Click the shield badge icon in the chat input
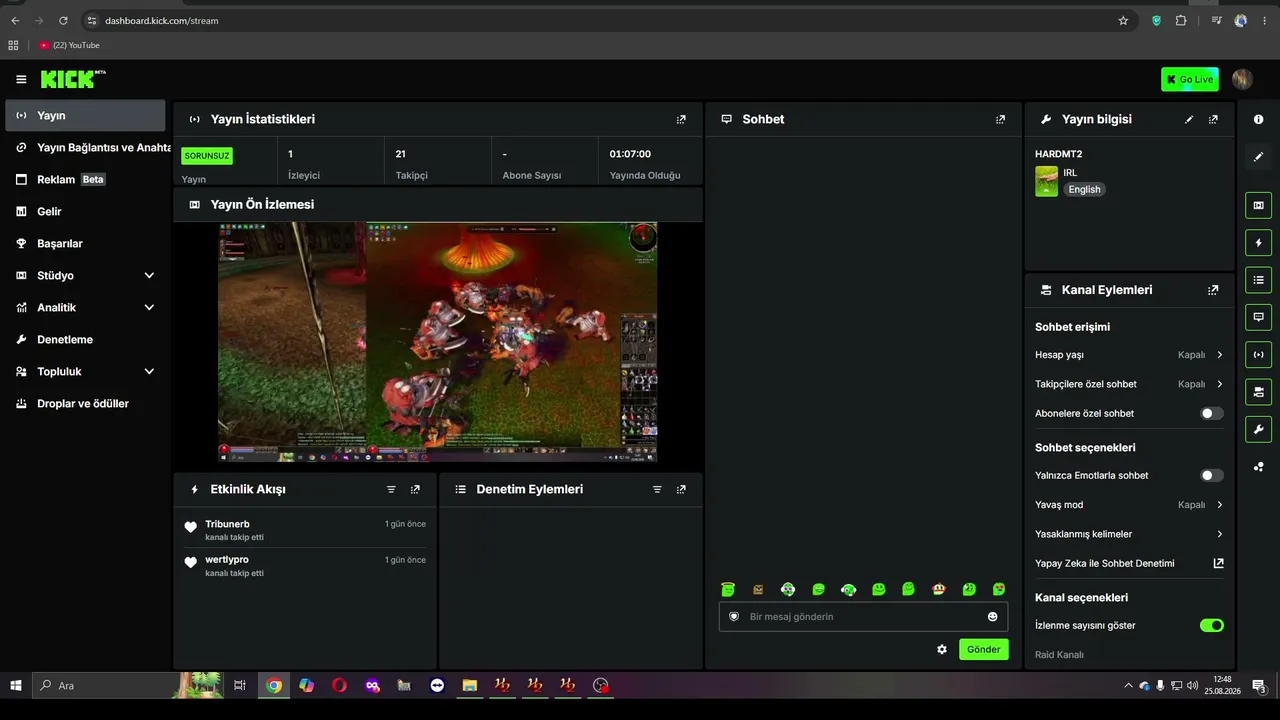The image size is (1280, 720). (x=734, y=617)
